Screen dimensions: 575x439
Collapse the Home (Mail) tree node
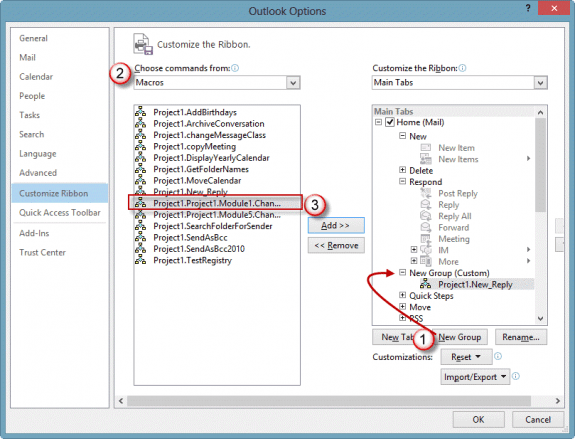[378, 122]
